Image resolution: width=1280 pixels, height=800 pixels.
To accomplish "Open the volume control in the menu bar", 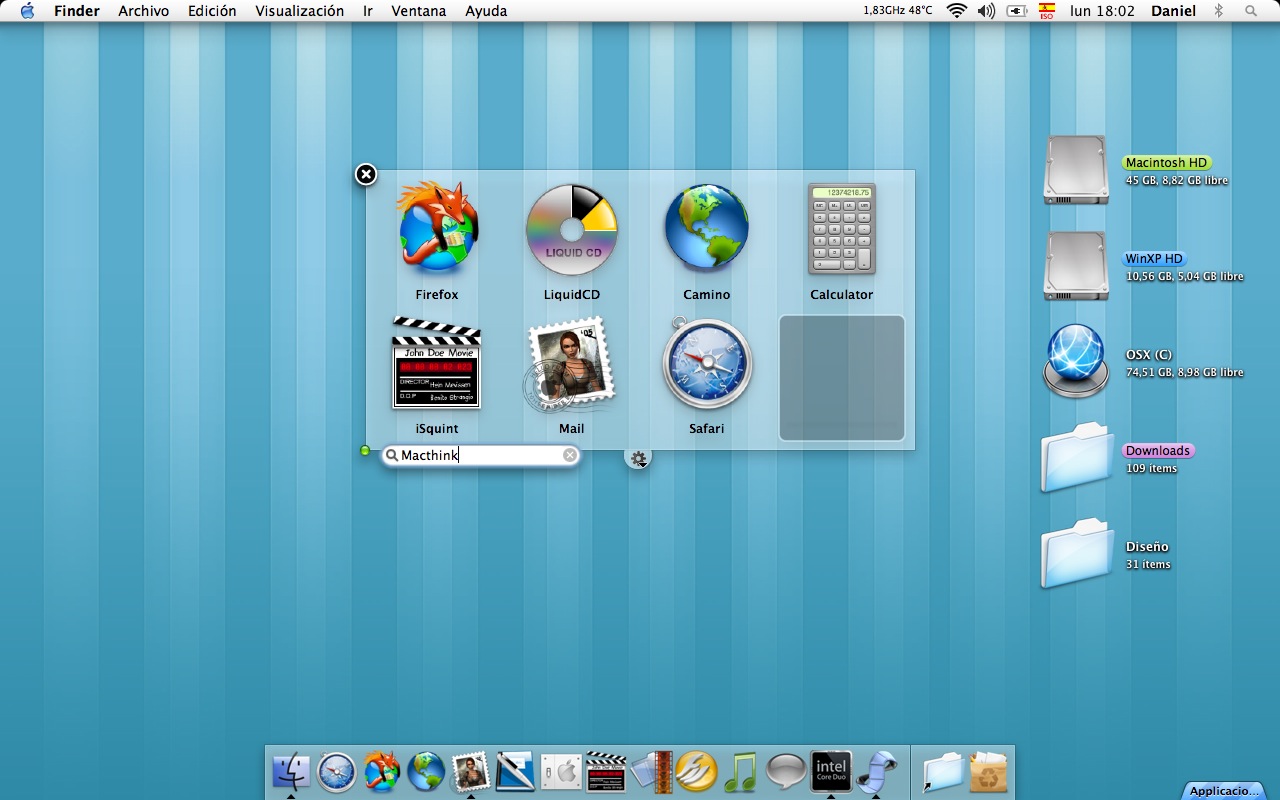I will [x=986, y=11].
